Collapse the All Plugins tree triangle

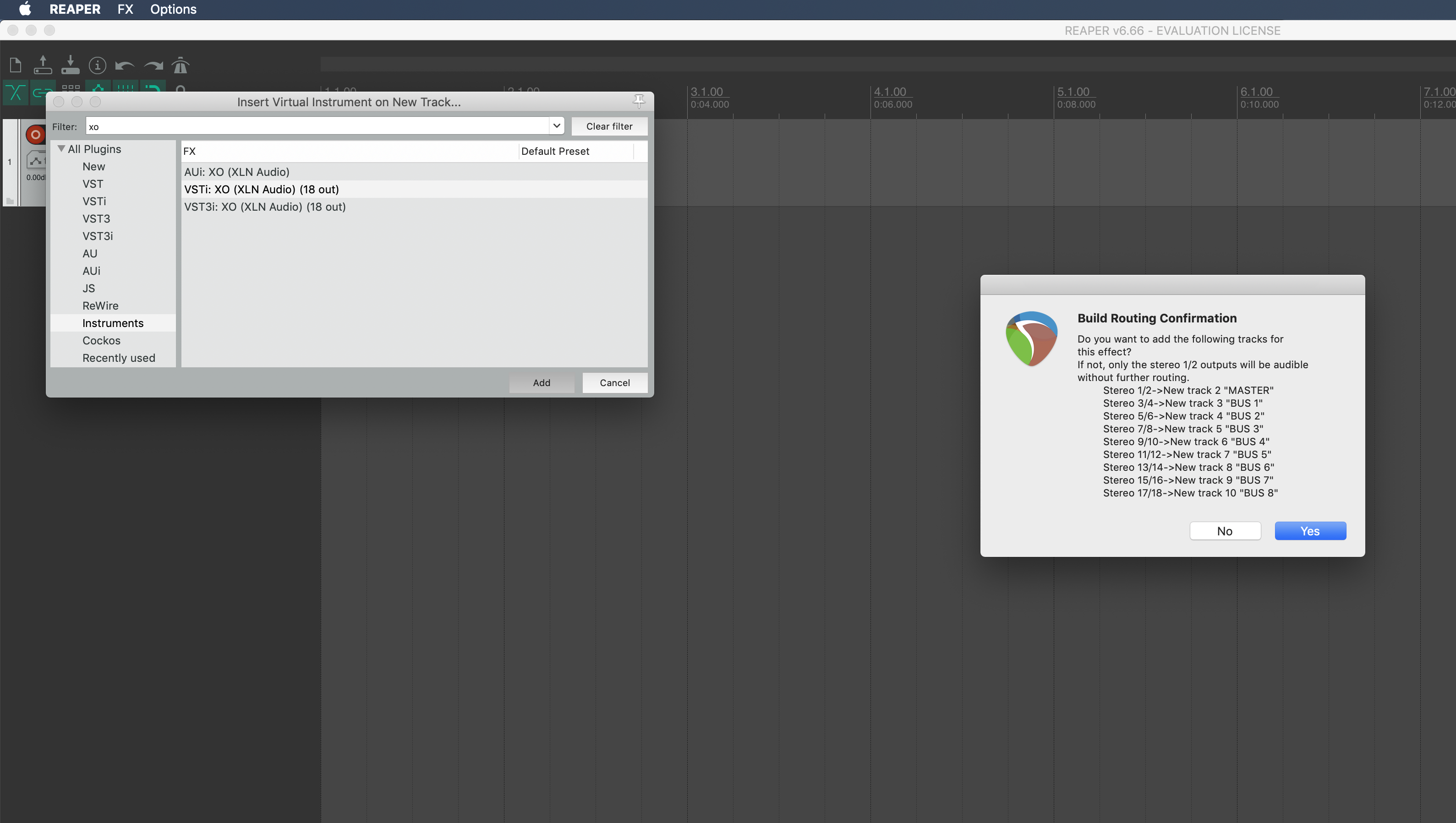(61, 149)
